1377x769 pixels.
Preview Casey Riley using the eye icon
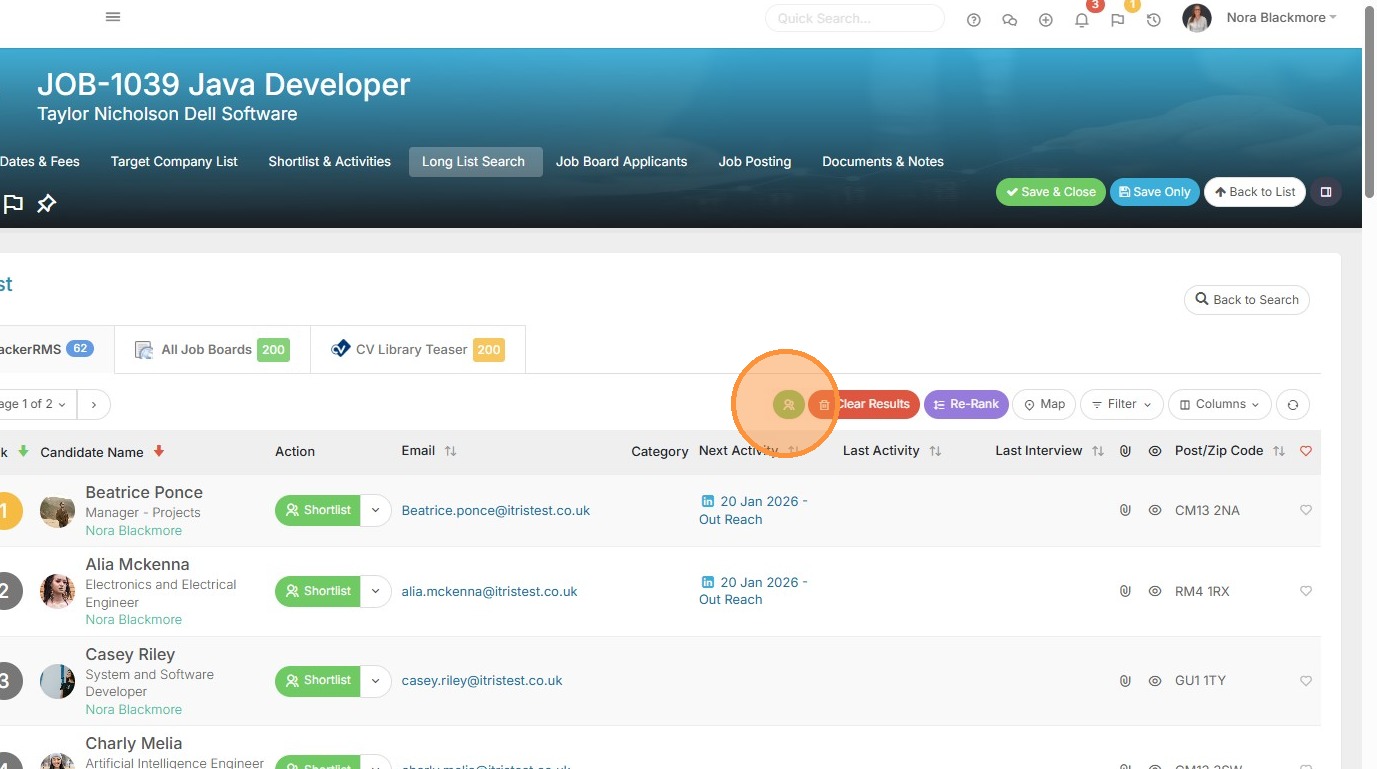pyautogui.click(x=1155, y=681)
